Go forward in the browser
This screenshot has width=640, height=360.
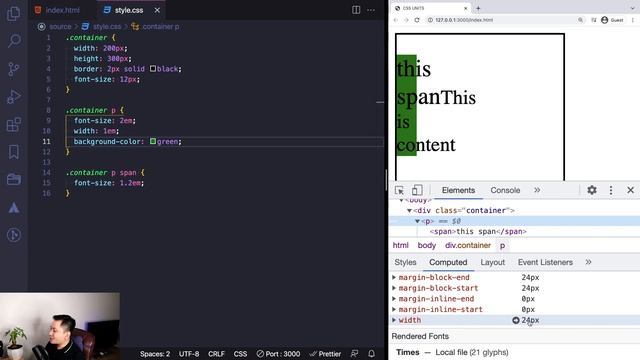pyautogui.click(x=406, y=20)
